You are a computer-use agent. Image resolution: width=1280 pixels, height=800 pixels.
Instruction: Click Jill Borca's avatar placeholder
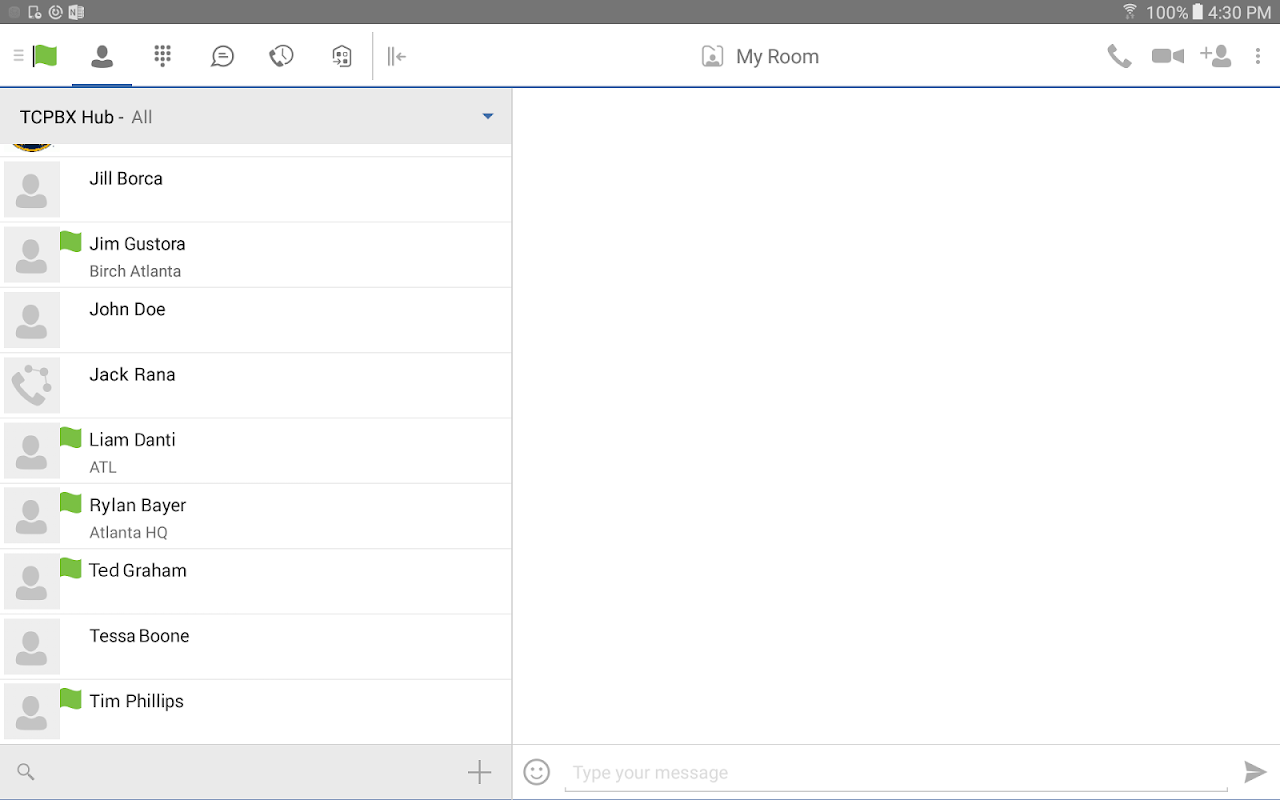pos(32,190)
